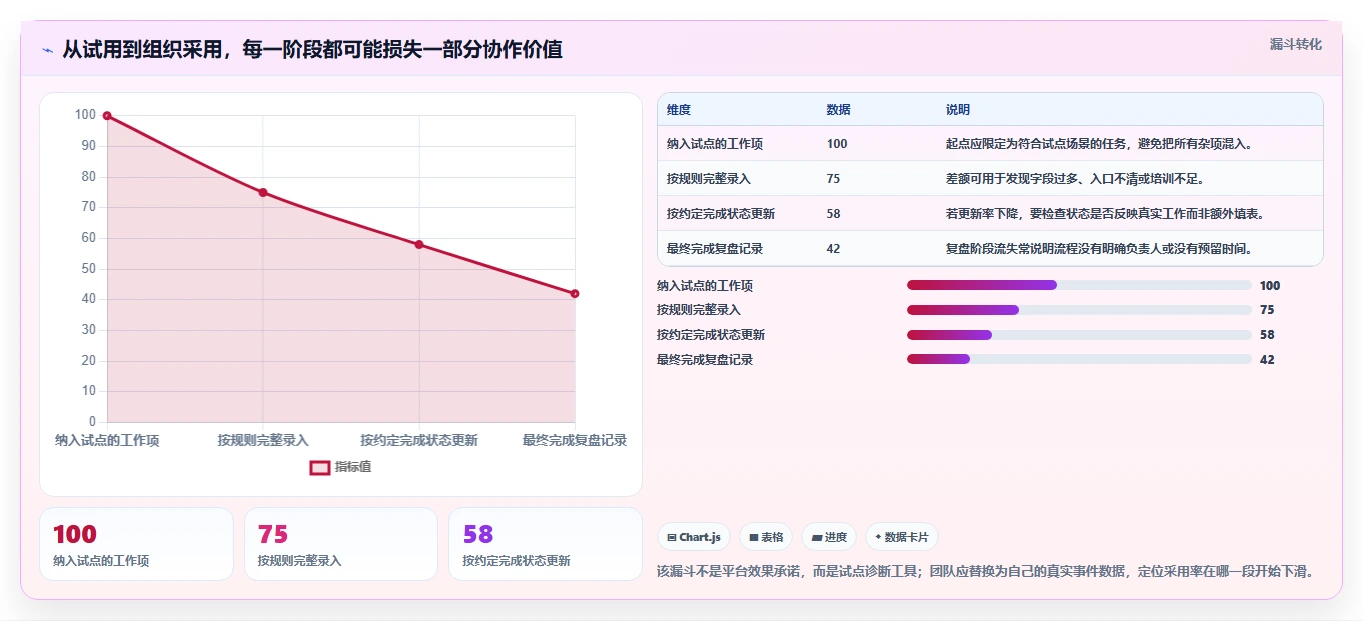Click the progress bar for 纳入试点的工作项
This screenshot has height=621, width=1363.
1079,285
